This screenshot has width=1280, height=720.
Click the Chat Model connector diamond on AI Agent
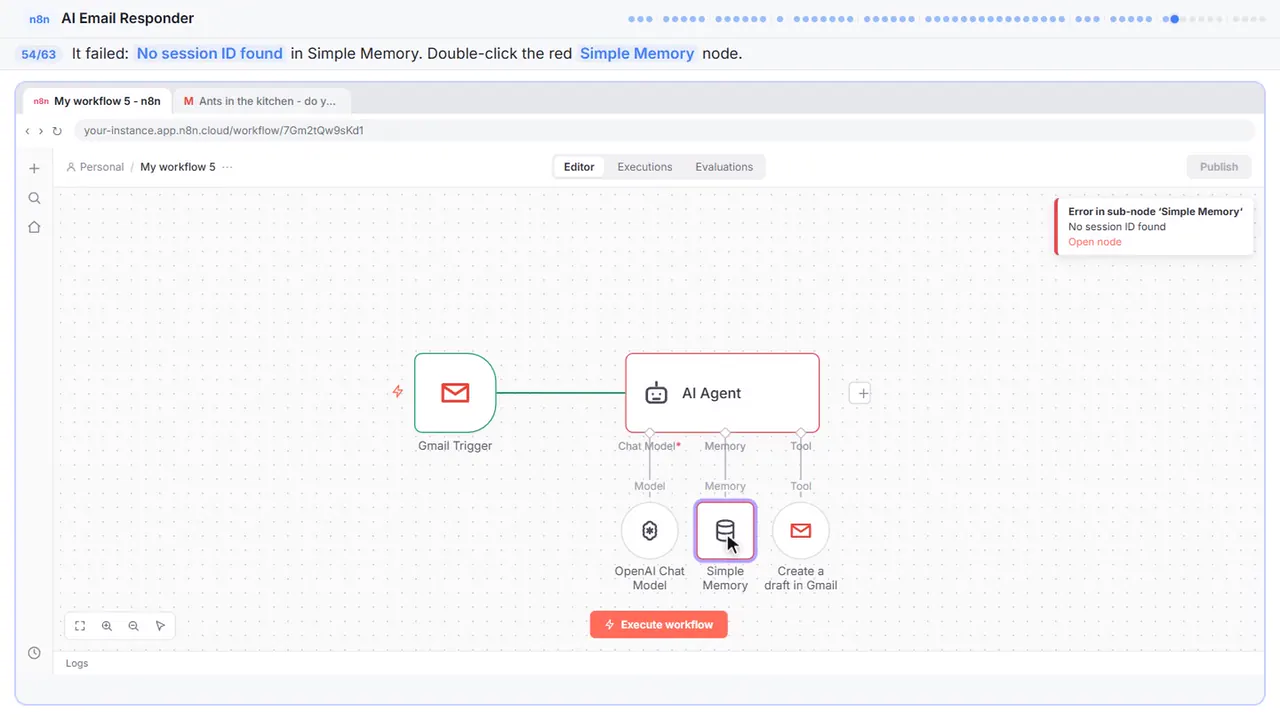pos(650,433)
